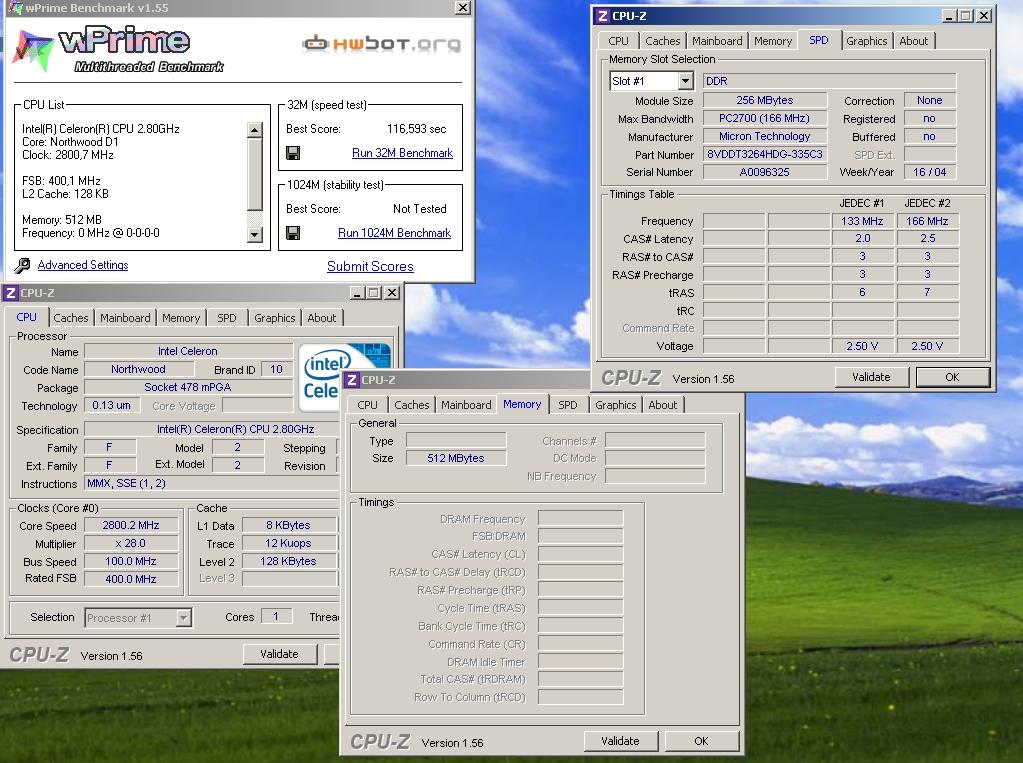Click the CPU-Z title icon in SPD window

tap(603, 16)
